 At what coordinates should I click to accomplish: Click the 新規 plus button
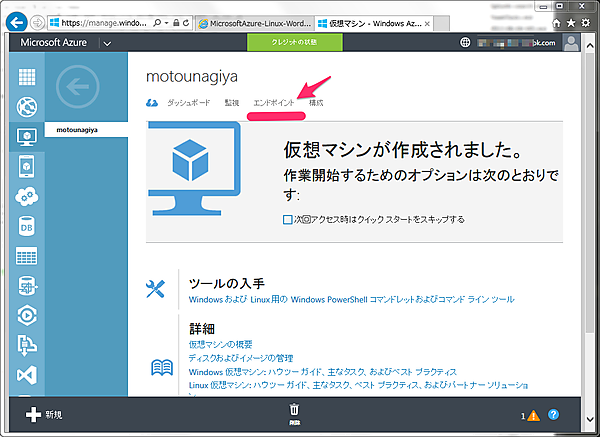point(44,415)
